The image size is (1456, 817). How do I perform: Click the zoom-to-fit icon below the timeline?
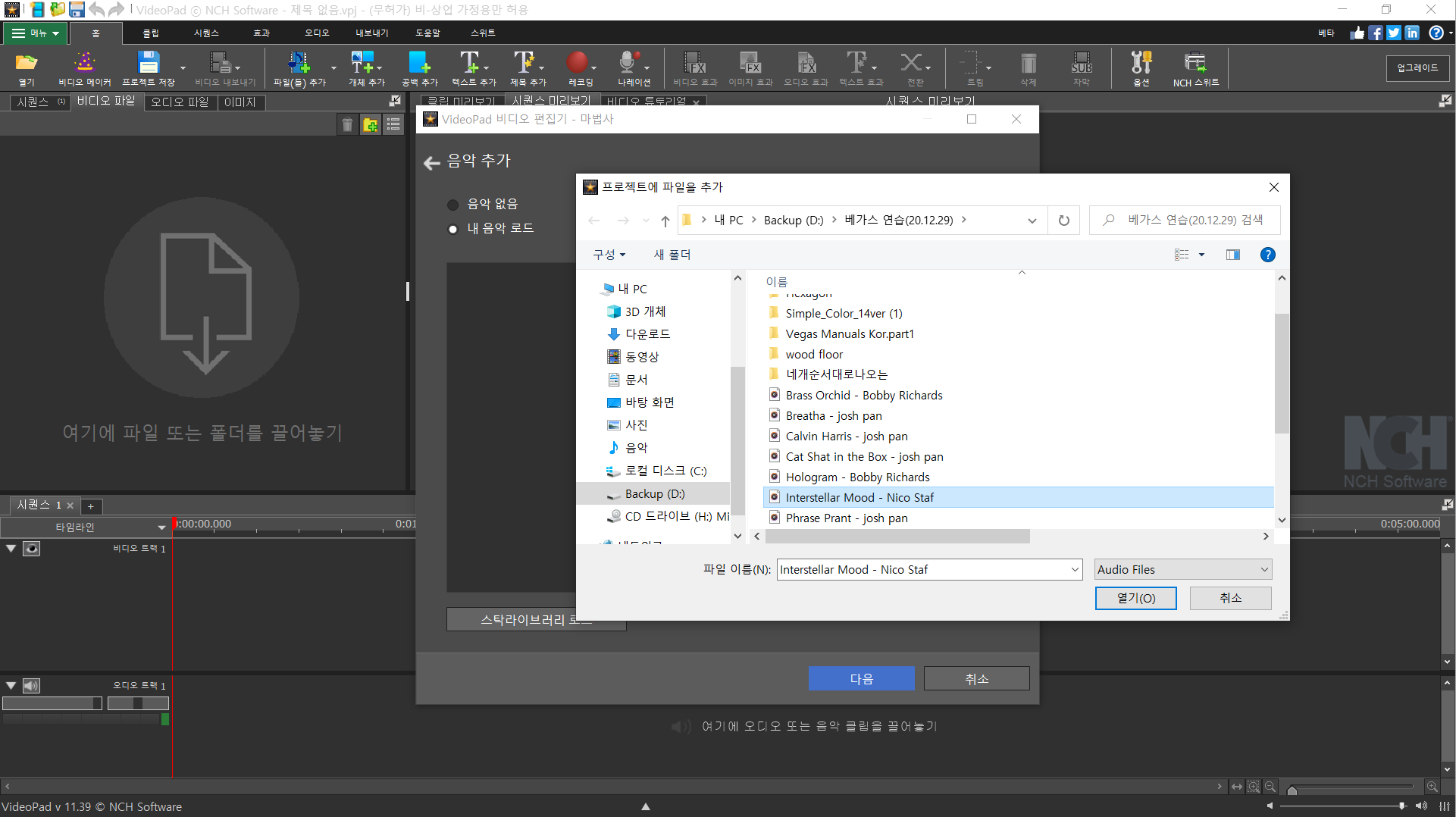click(x=1237, y=787)
